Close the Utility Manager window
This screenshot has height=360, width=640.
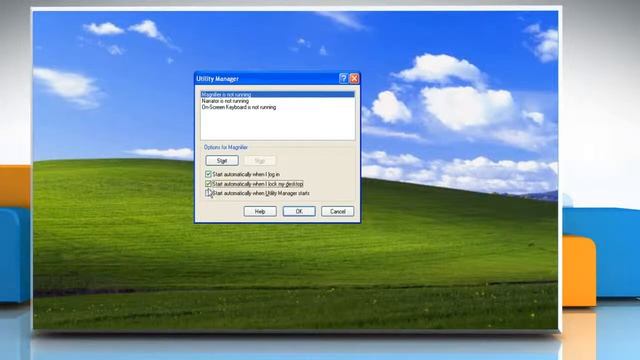pyautogui.click(x=354, y=78)
